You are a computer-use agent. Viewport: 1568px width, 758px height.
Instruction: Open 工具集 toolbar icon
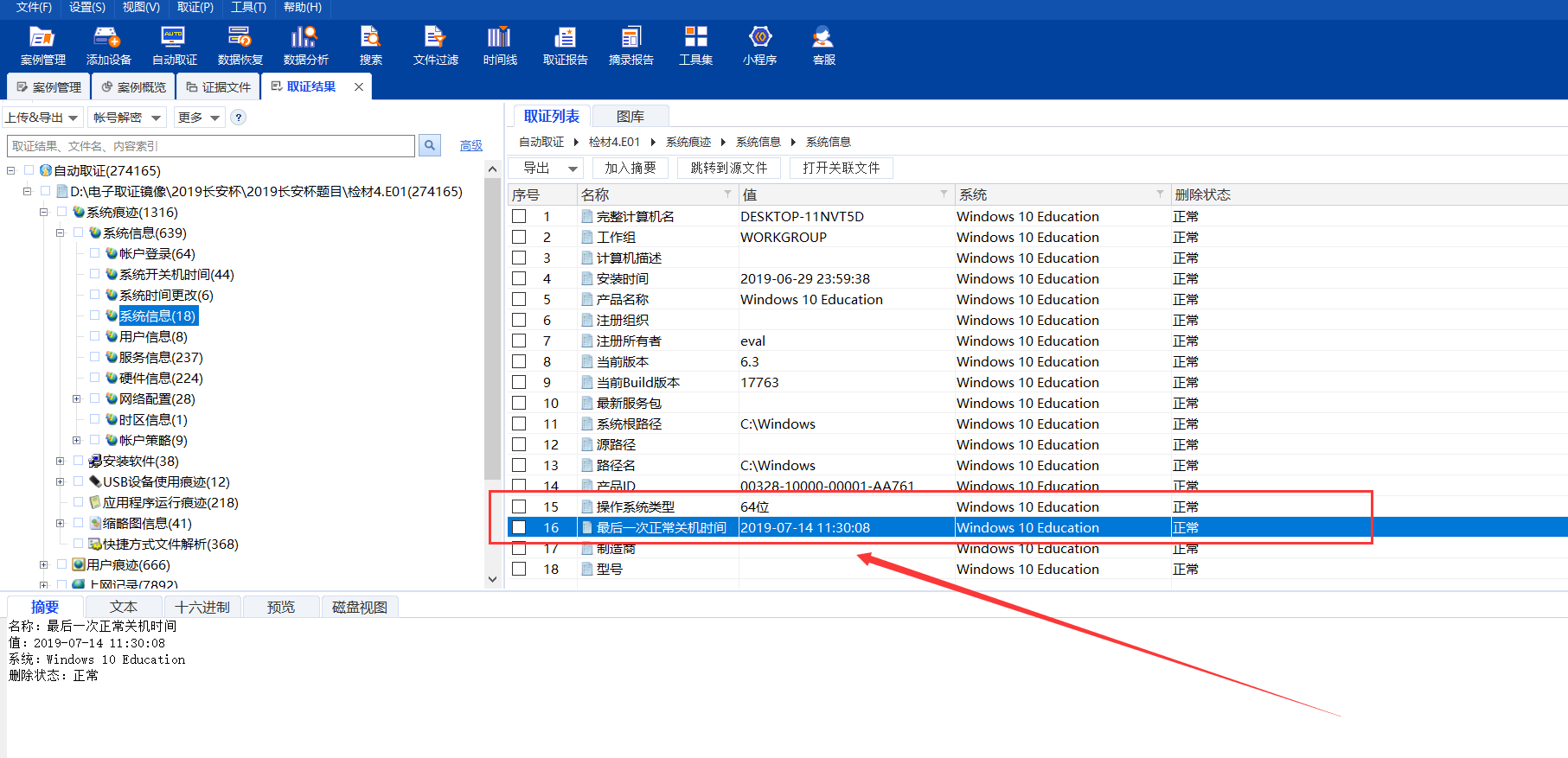[x=695, y=46]
